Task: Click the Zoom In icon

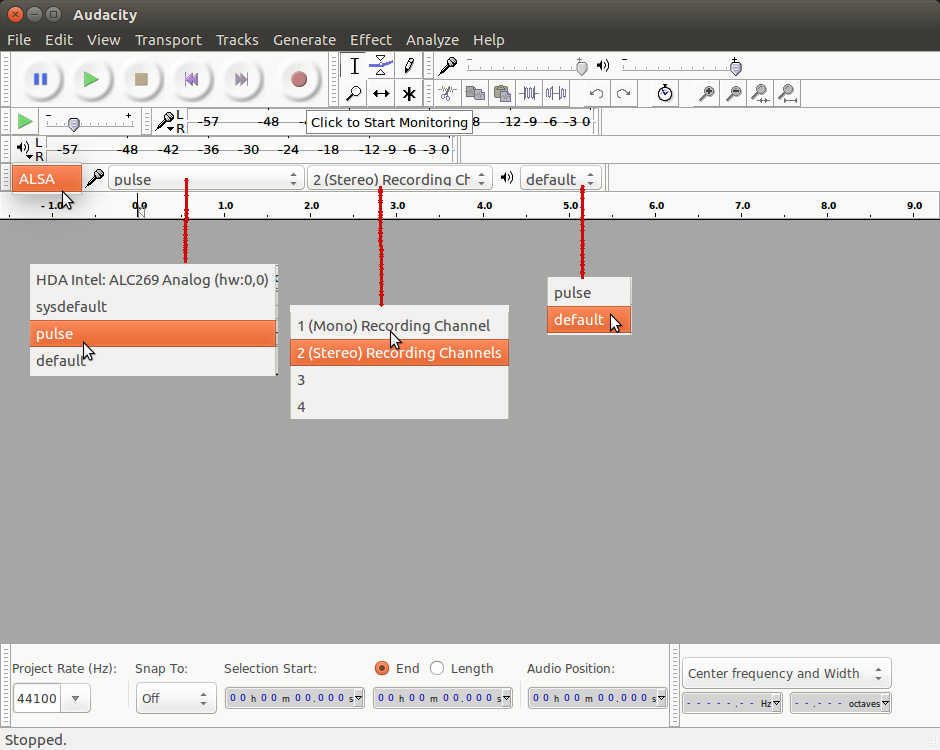Action: coord(706,94)
